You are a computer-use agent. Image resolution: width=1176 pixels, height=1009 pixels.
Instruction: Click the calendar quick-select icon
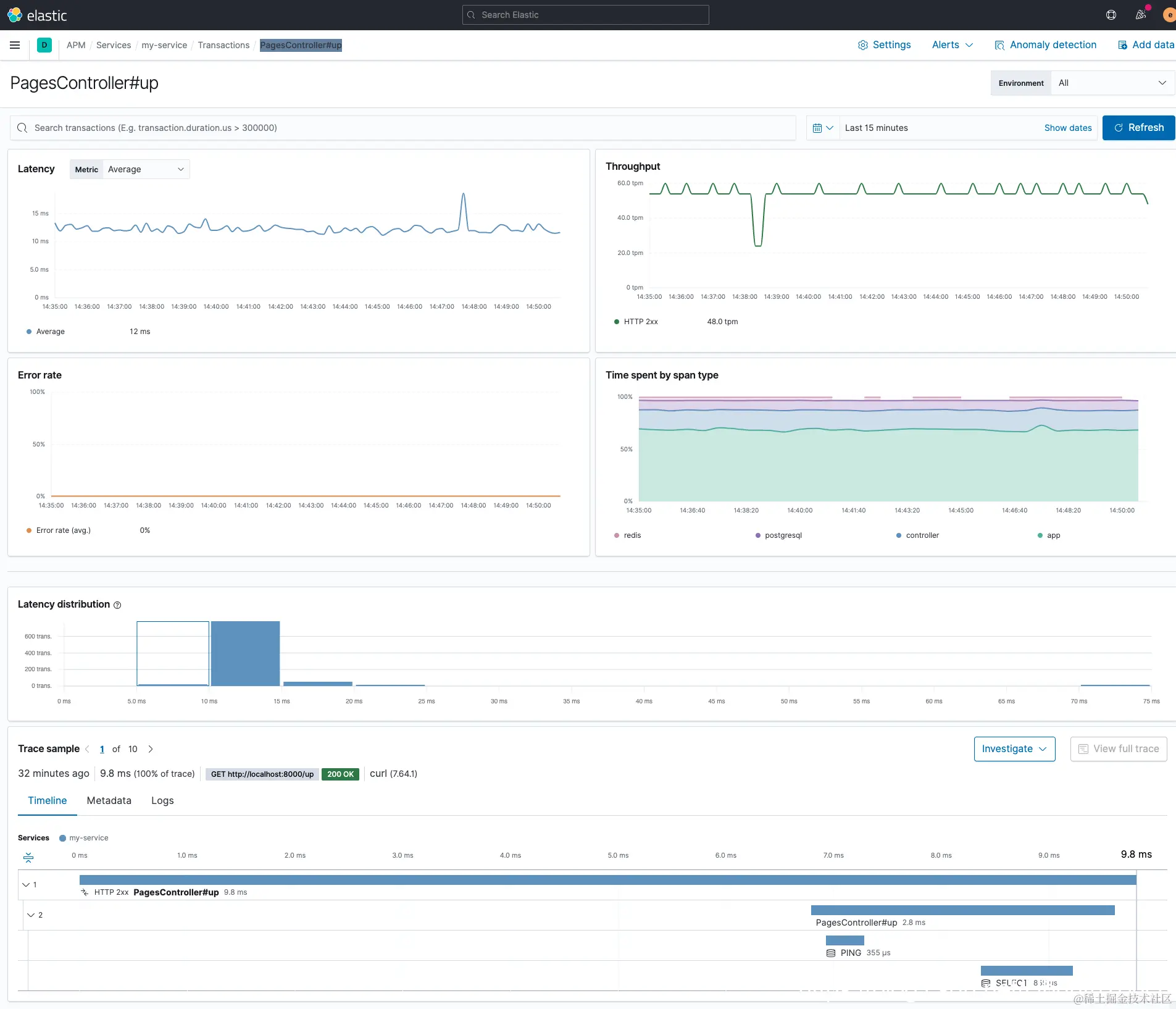(823, 128)
